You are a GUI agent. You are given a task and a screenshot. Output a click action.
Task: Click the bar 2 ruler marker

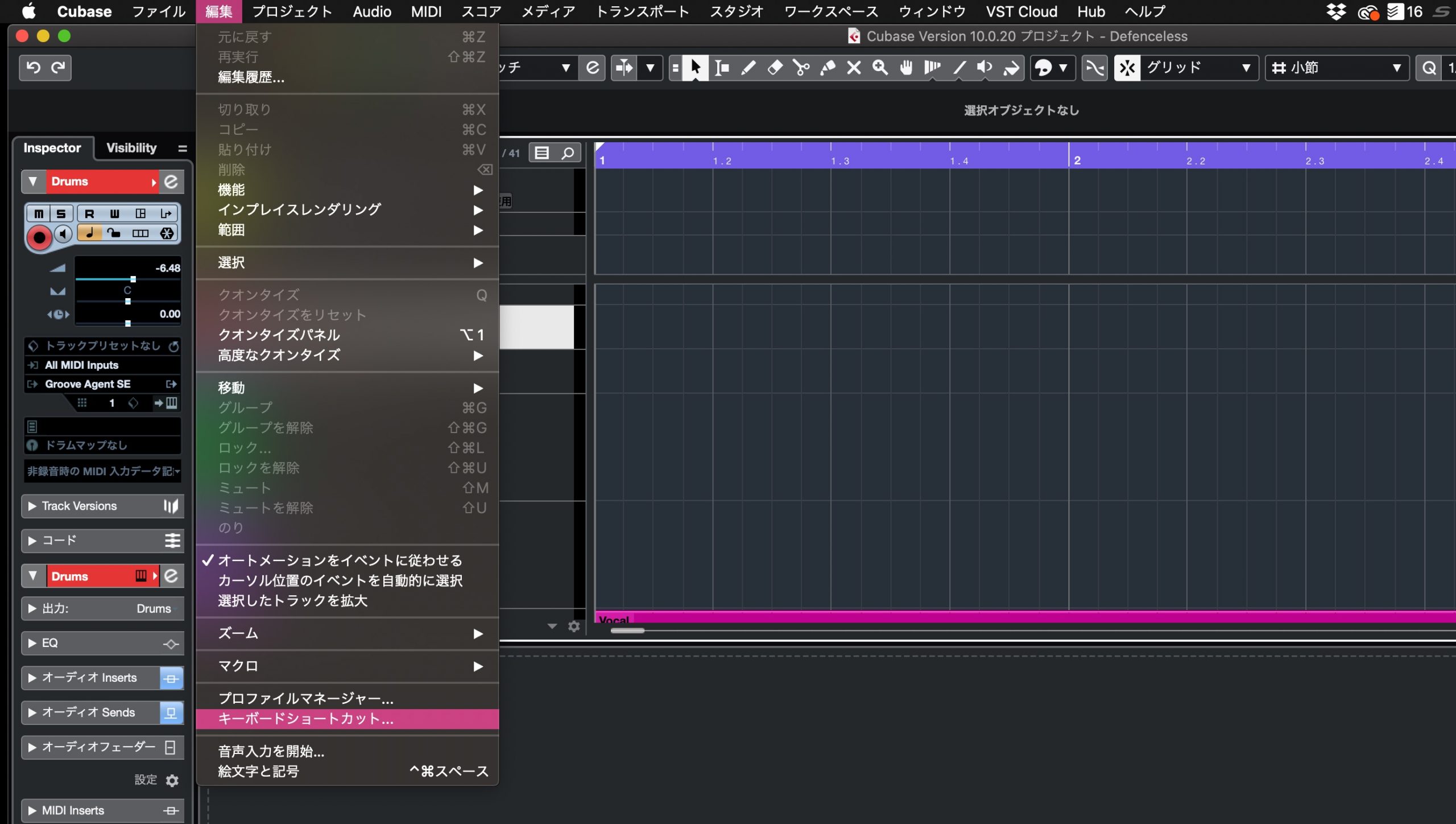1077,160
